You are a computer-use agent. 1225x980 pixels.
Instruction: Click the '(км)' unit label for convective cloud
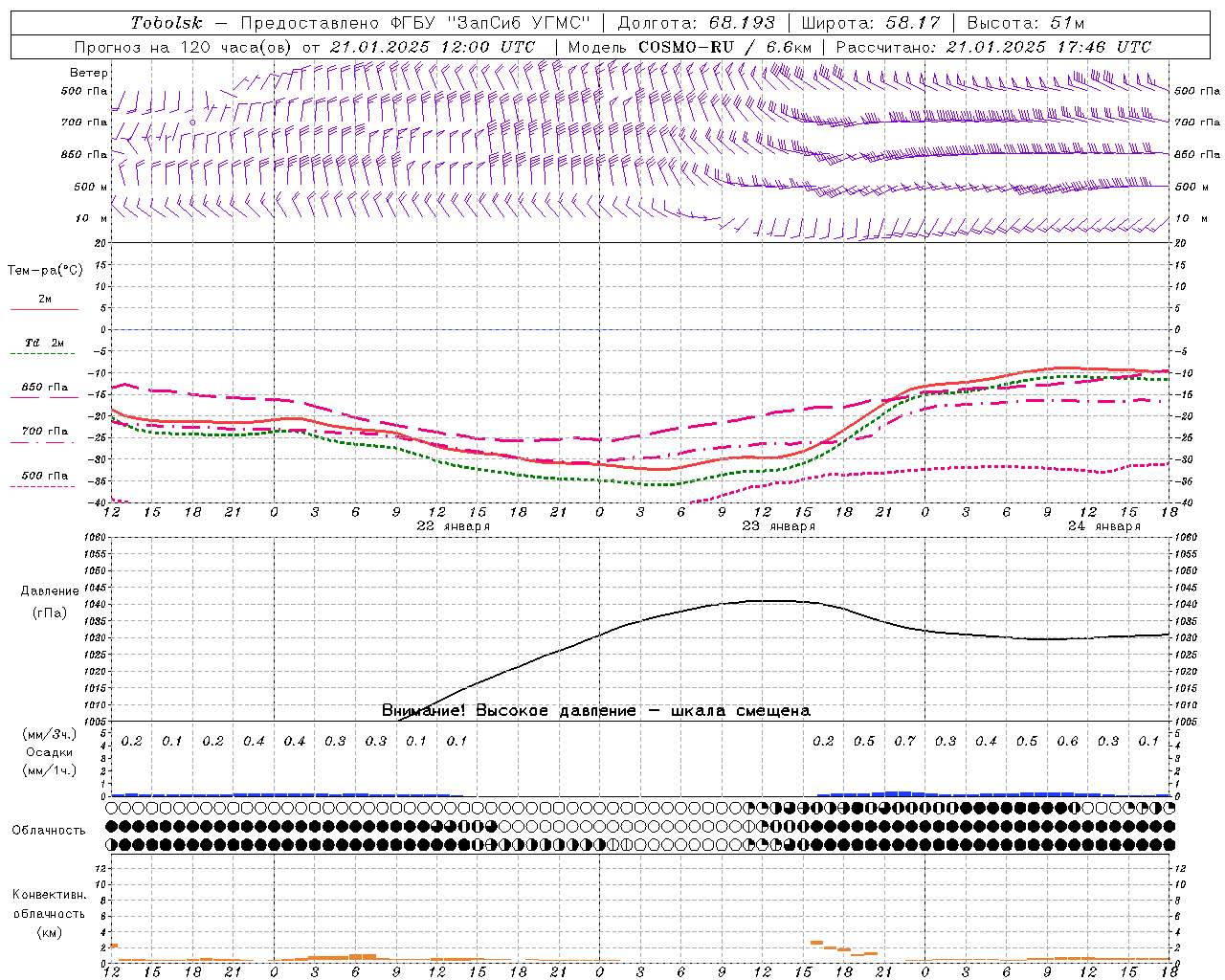(50, 932)
